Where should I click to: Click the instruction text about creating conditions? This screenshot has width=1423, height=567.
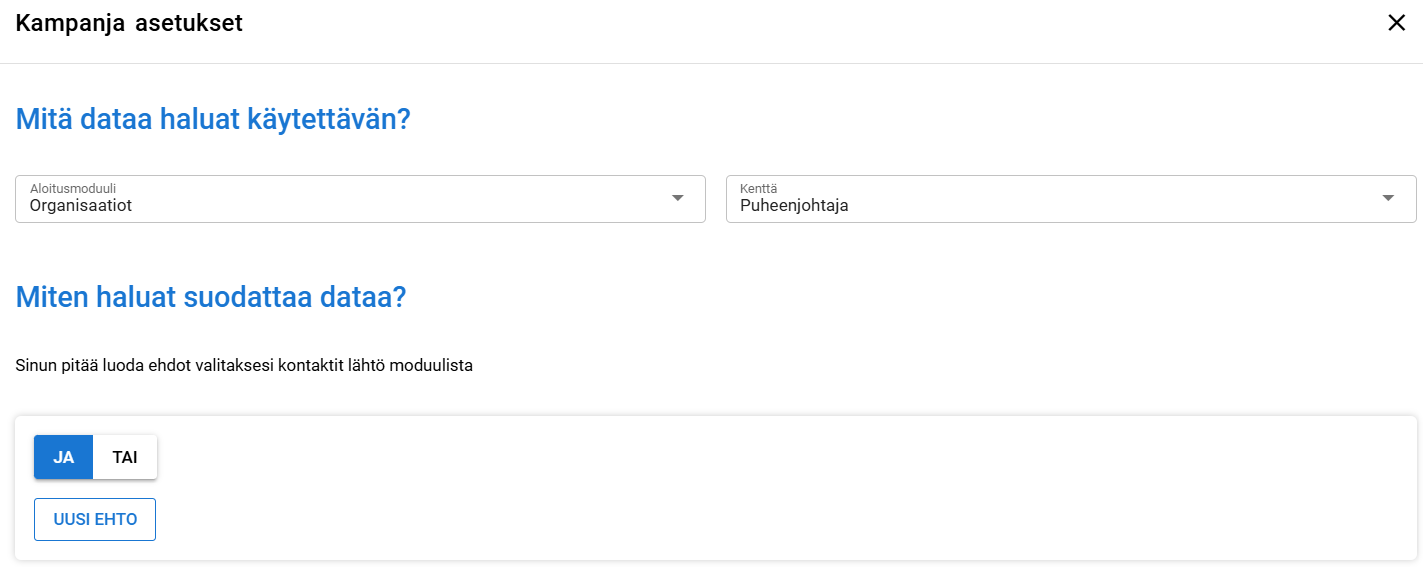[244, 365]
